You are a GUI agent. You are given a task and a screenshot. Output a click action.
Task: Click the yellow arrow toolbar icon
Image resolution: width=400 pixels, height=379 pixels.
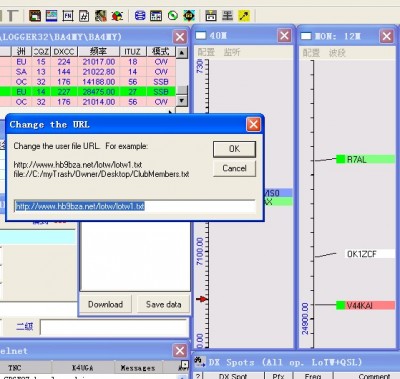(244, 16)
